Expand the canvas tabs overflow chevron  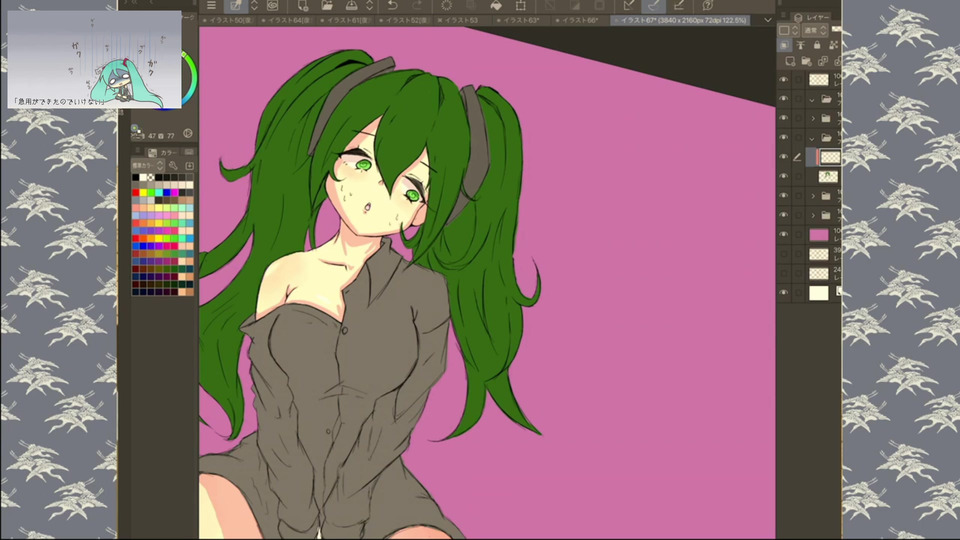767,20
